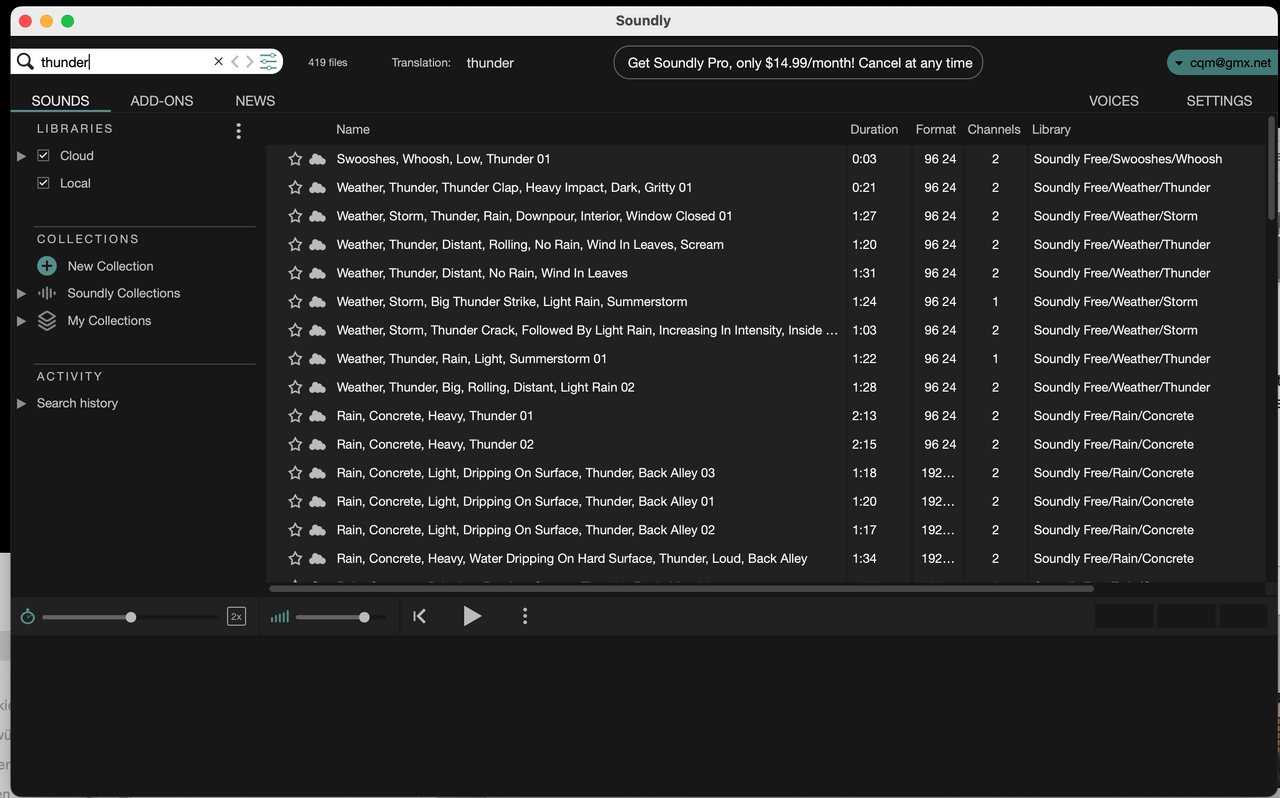This screenshot has width=1280, height=798.
Task: Toggle the 2x playback speed button
Action: 237,616
